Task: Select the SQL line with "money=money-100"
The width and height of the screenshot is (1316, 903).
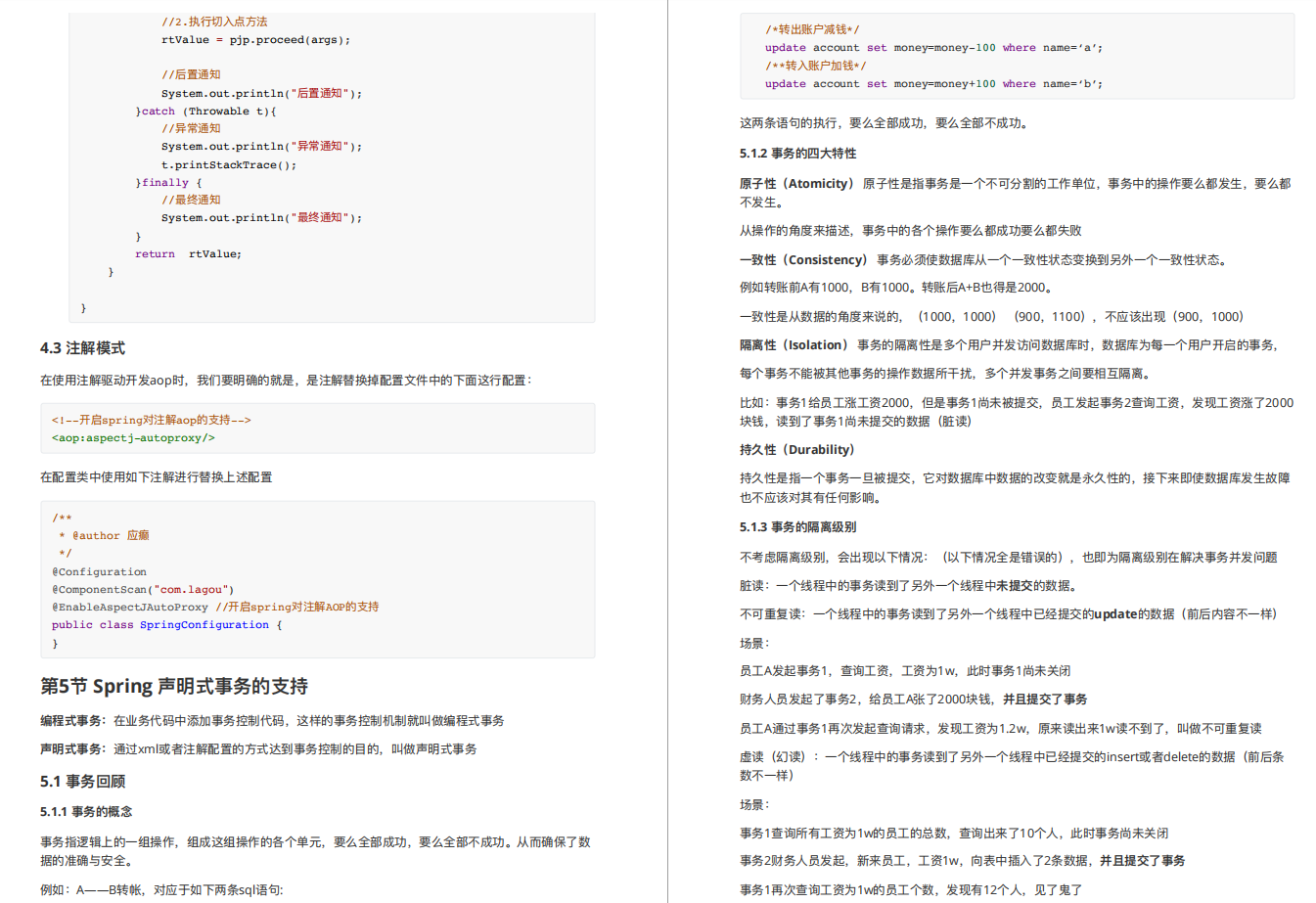Action: (933, 48)
